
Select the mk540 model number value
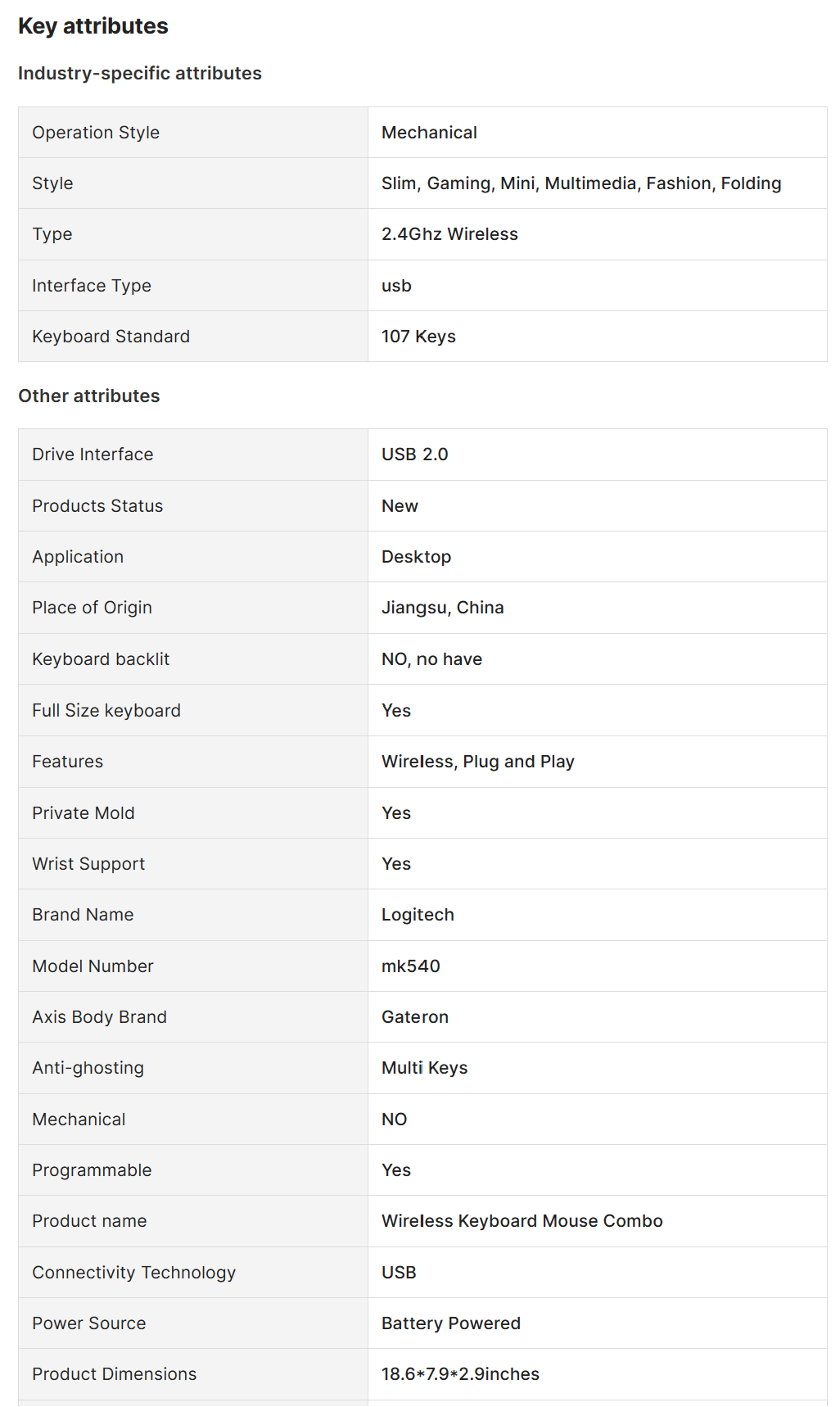410,966
